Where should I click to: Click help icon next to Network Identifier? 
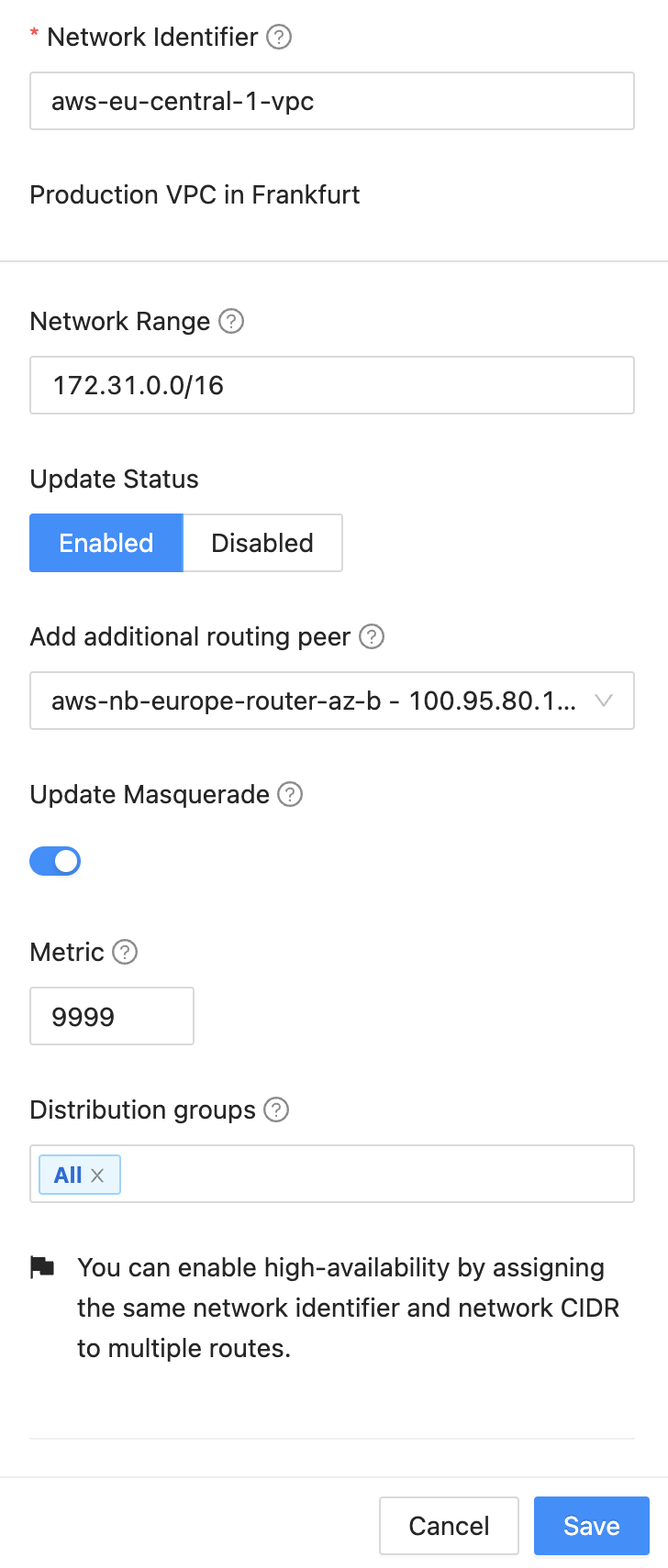tap(279, 37)
